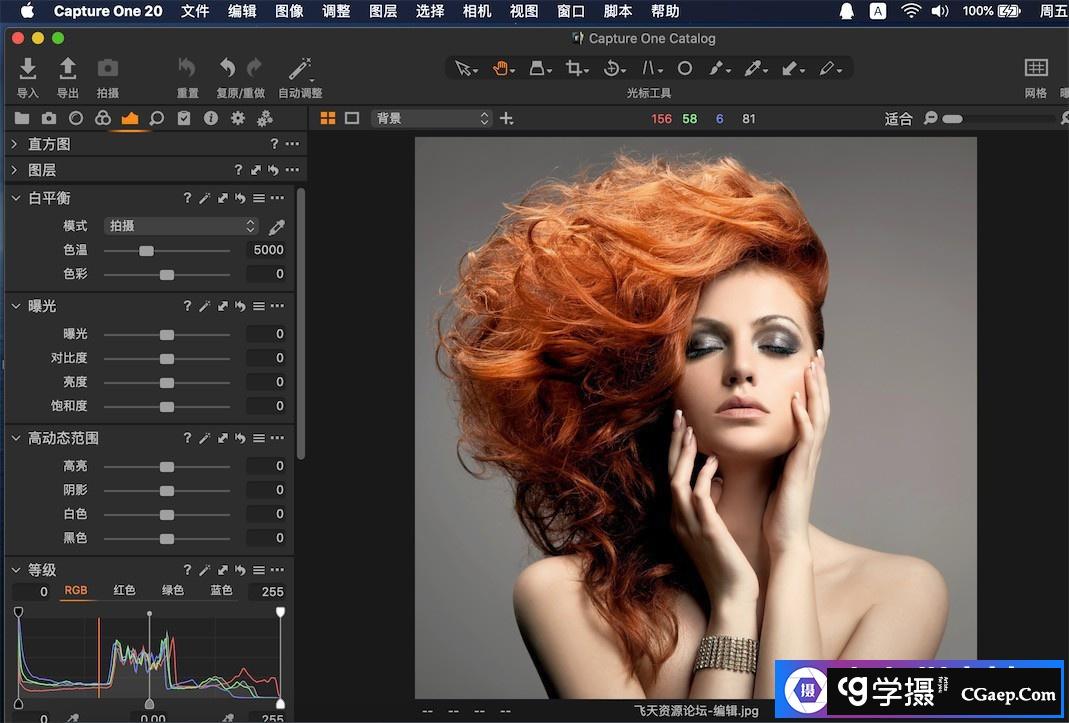
Task: Pick the white balance eyedropper in 白平衡 panel
Action: point(277,227)
